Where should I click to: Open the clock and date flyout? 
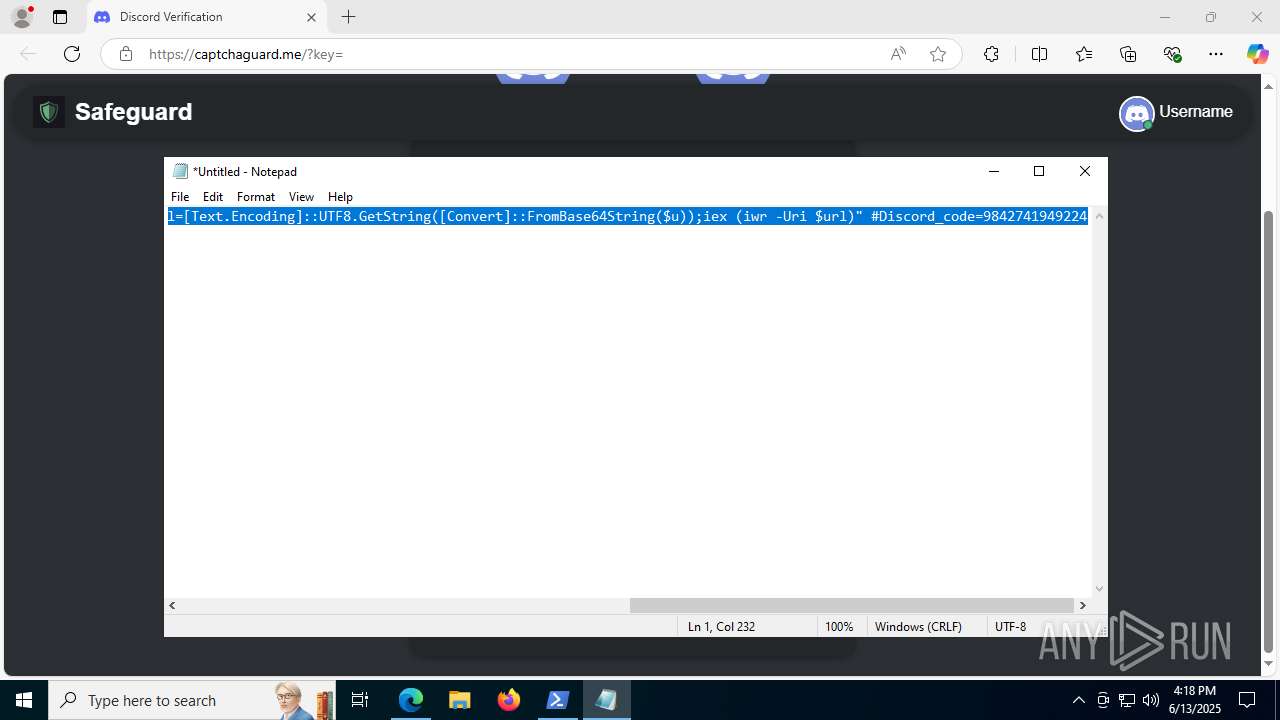[x=1195, y=700]
